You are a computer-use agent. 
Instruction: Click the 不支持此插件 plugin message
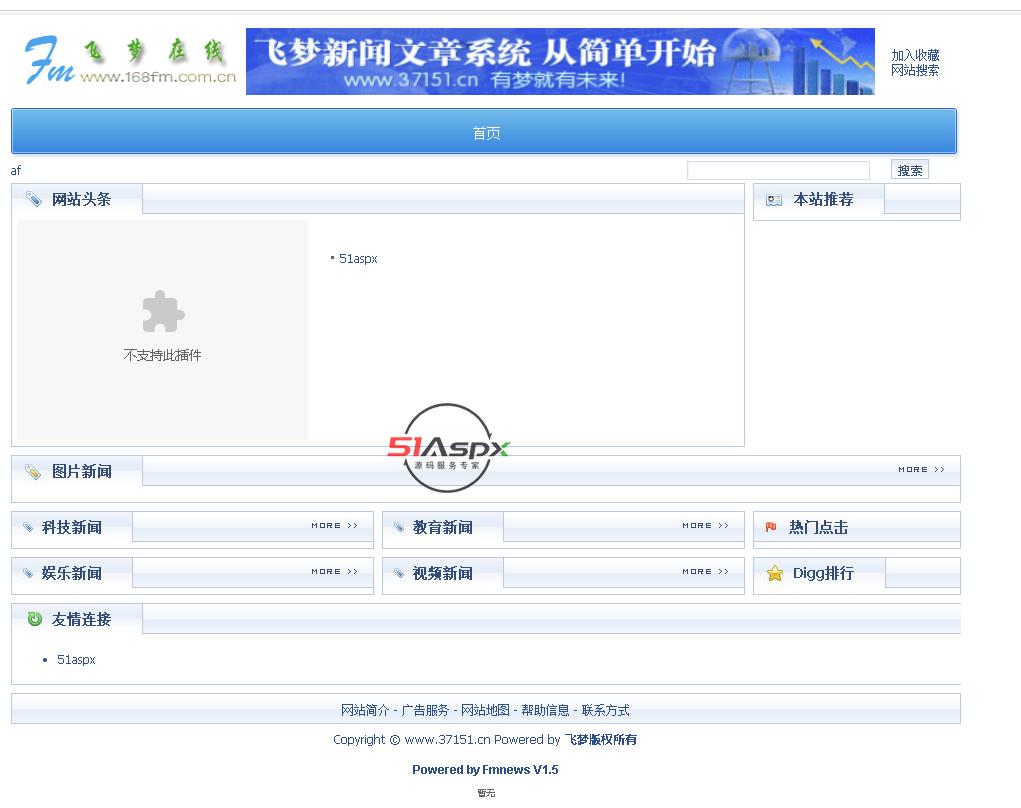coord(162,355)
